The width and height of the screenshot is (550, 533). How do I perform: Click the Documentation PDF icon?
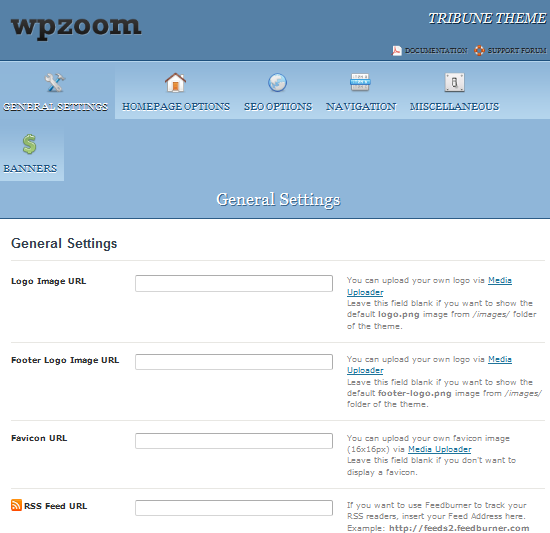(x=396, y=51)
